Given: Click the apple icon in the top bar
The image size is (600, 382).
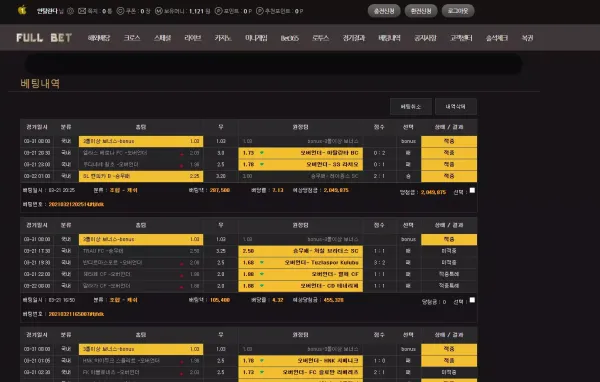Looking at the screenshot, I should tap(22, 10).
